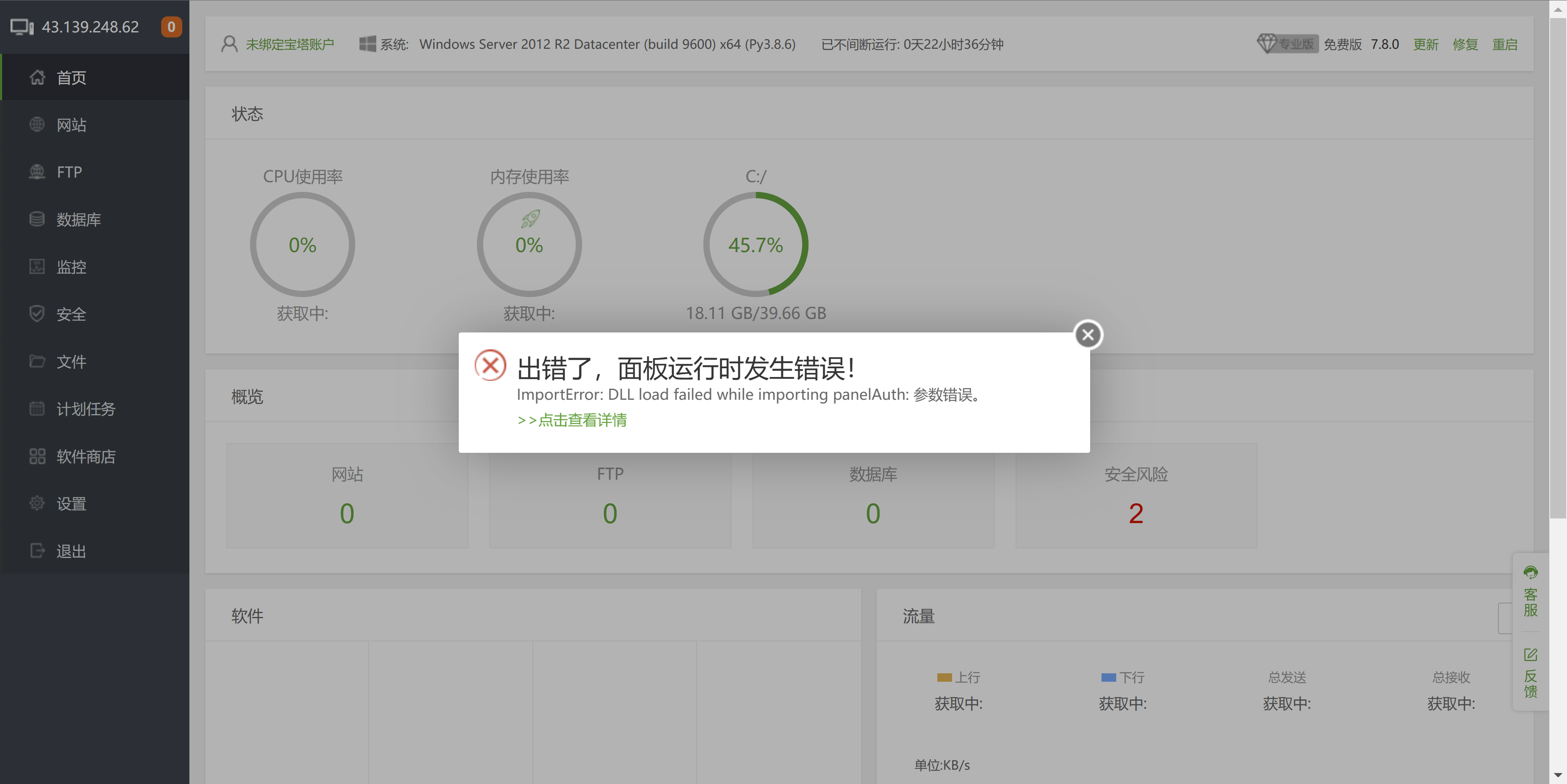Screen dimensions: 1567x784
Task: Go to Scheduled Tasks menu item
Action: point(85,409)
